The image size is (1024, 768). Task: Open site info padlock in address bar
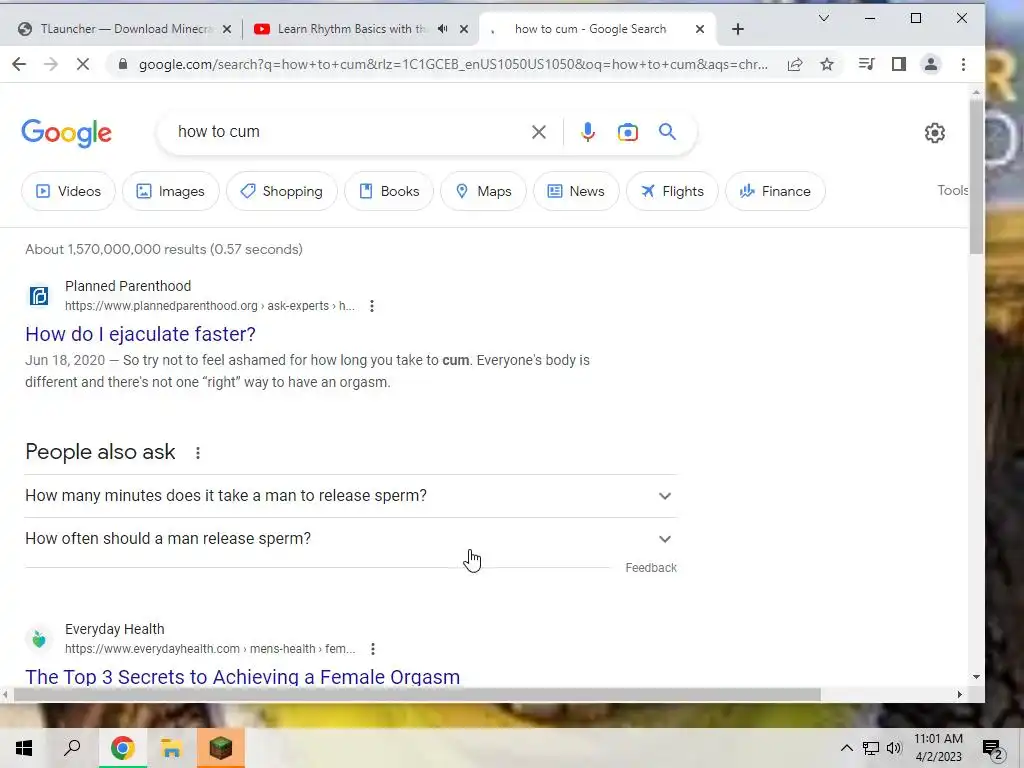122,64
